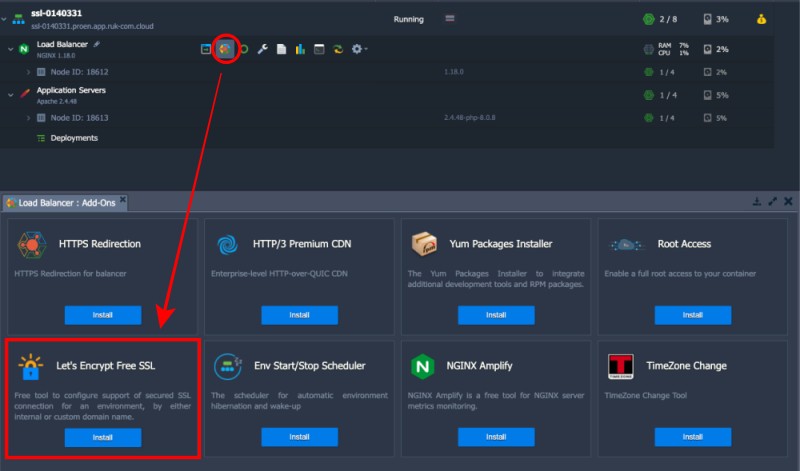Install the HTTPS Redirection add-on
800x471 pixels.
point(103,315)
